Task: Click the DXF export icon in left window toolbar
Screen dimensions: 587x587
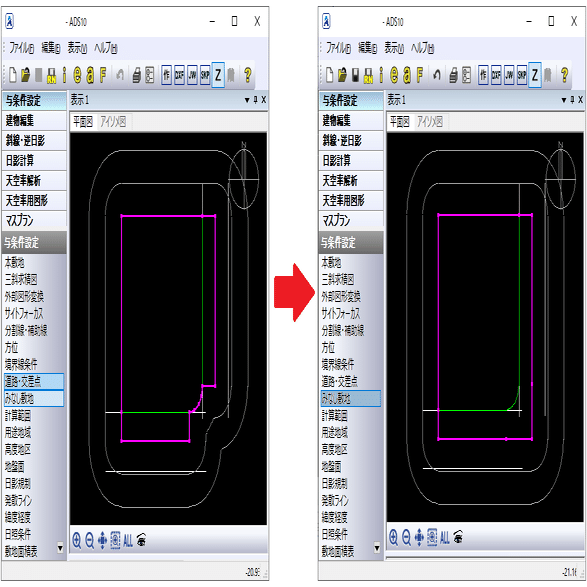Action: click(179, 75)
